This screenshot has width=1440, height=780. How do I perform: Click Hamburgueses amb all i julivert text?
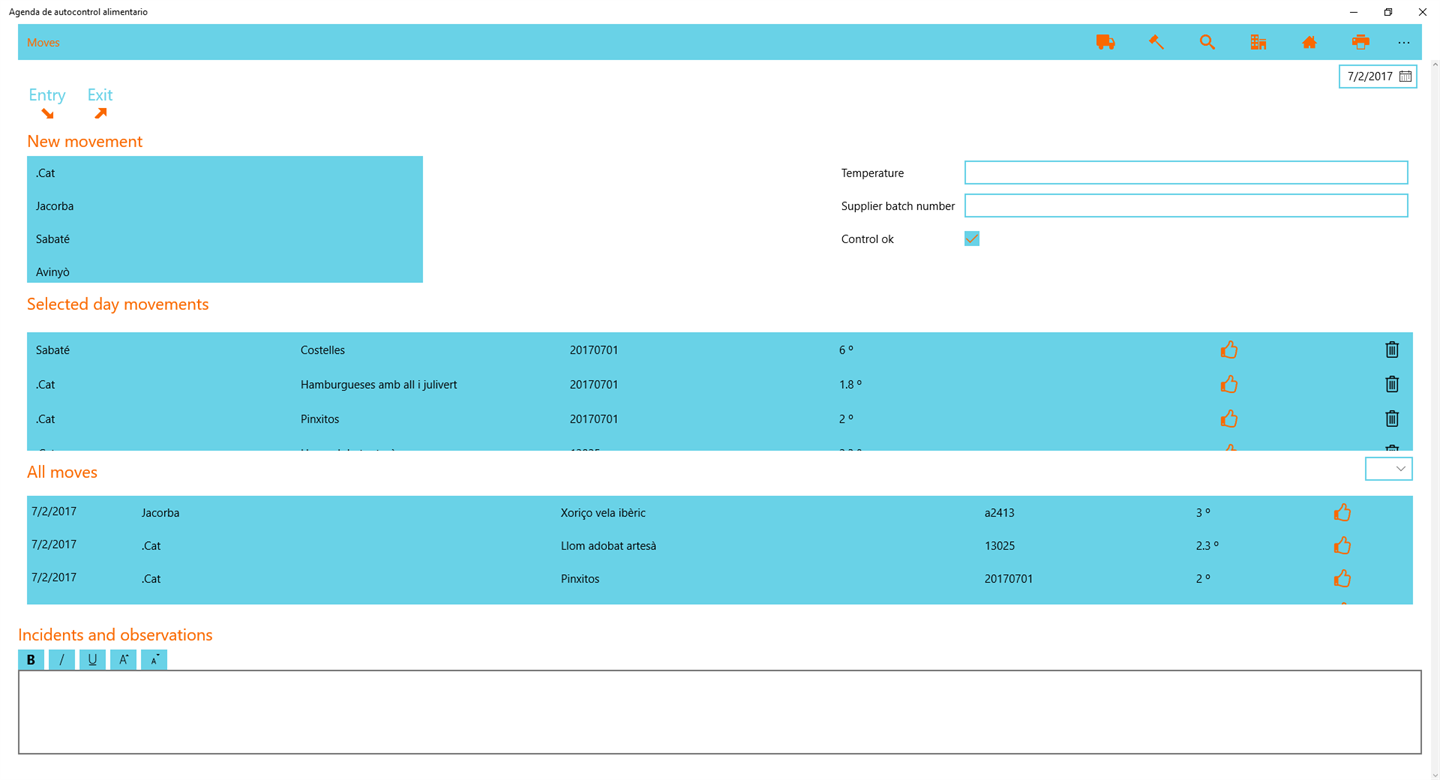click(x=379, y=384)
